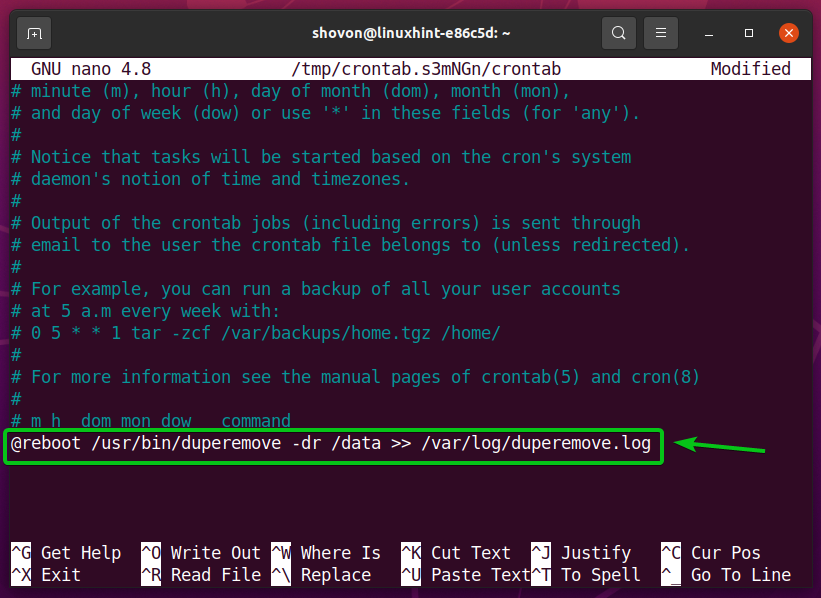Click the ^W Where Is shortcut
Viewport: 821px width, 598px height.
[326, 553]
